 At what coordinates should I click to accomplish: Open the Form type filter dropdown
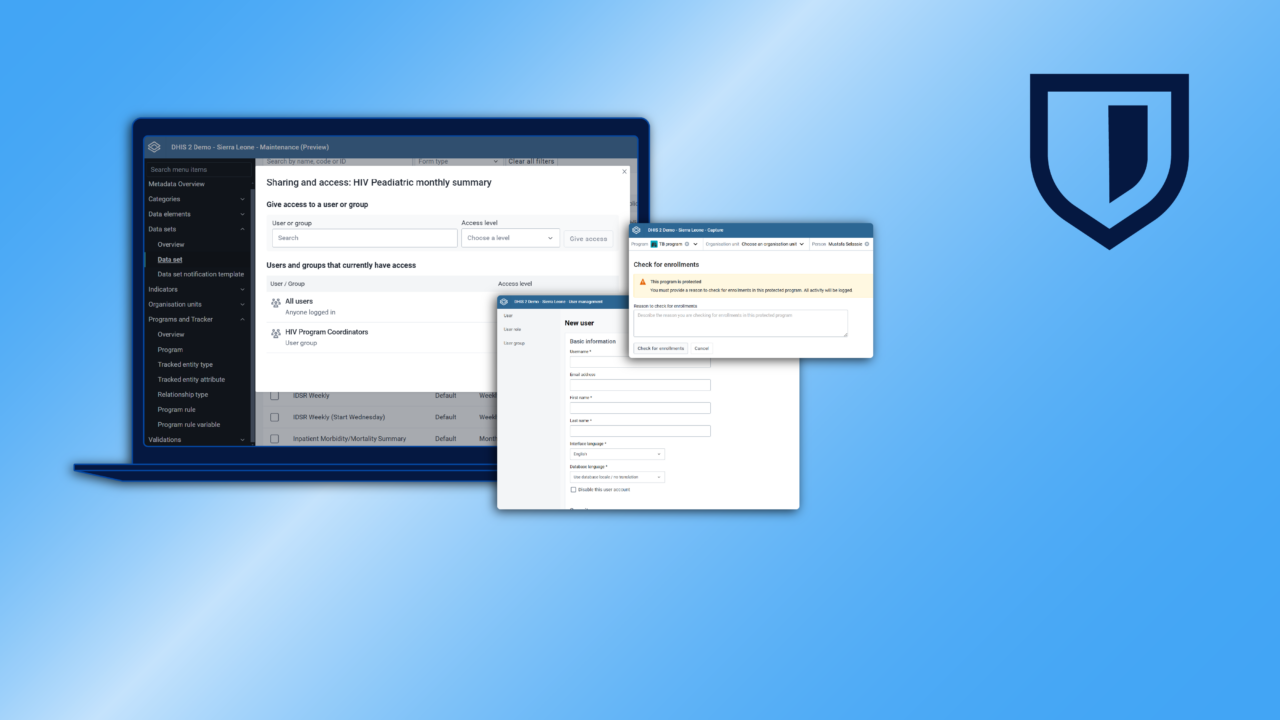(x=457, y=161)
